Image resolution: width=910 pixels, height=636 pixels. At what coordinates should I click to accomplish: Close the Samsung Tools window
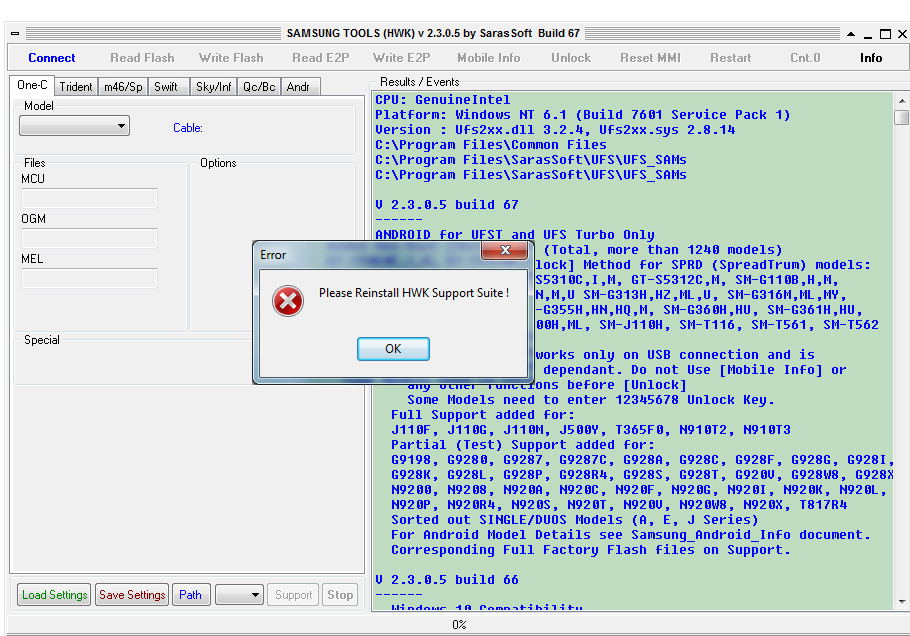(x=902, y=34)
